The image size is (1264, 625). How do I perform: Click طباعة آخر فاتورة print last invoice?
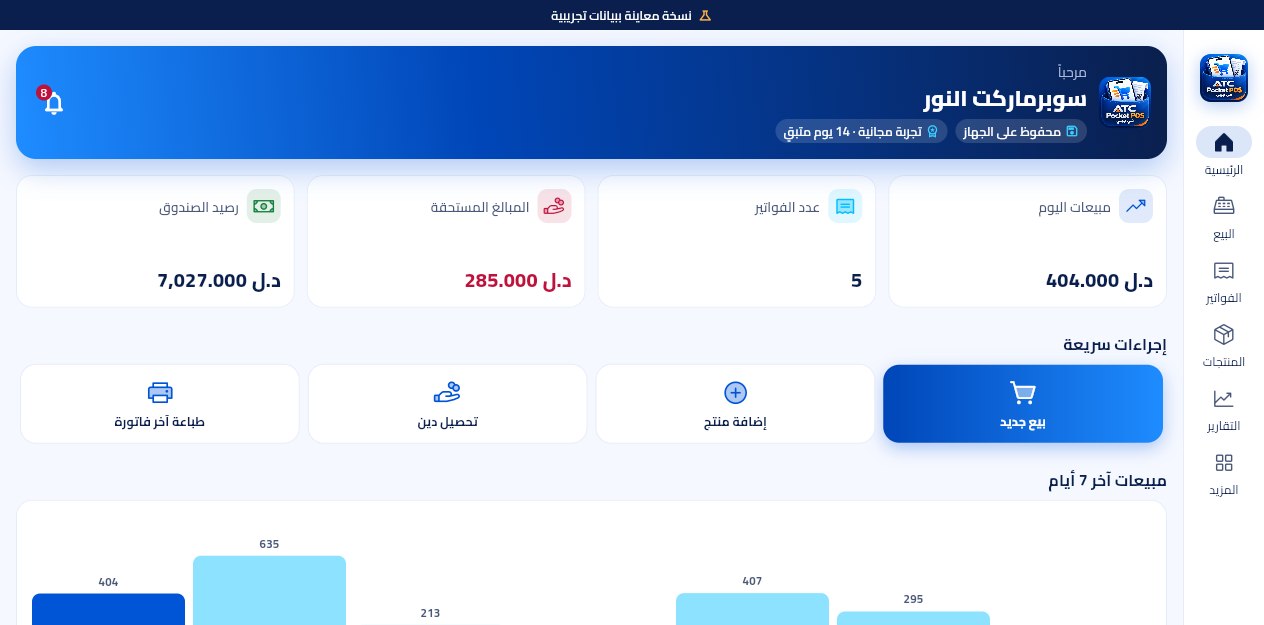pos(160,404)
